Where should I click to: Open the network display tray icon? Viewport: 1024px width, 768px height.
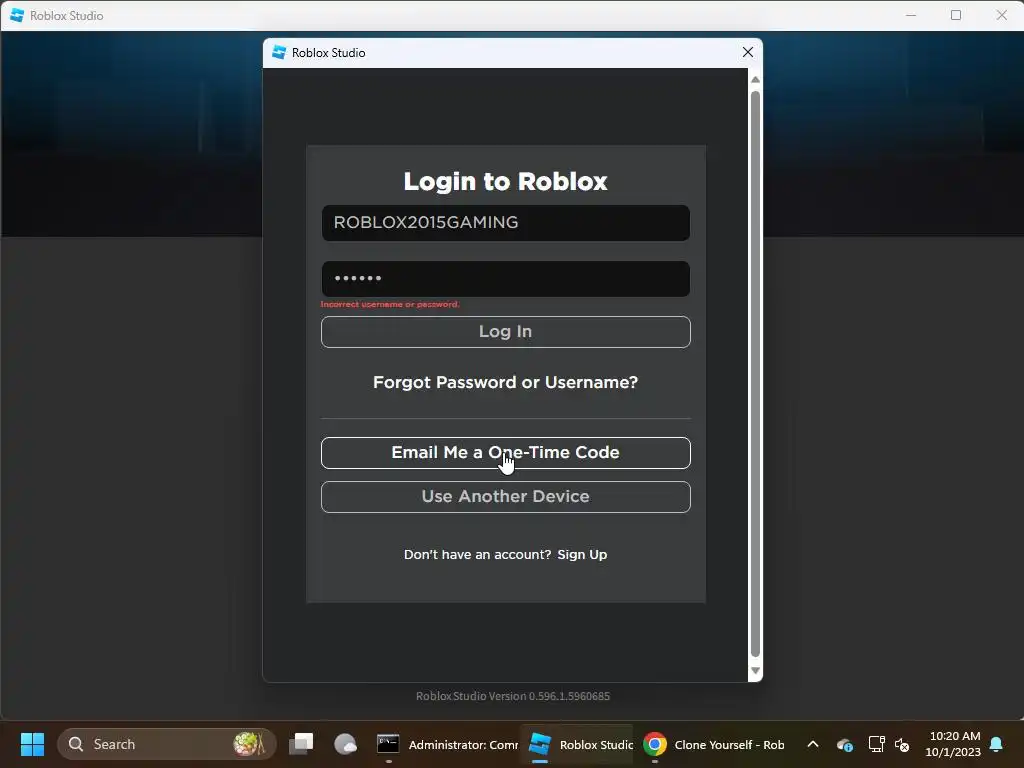[876, 744]
